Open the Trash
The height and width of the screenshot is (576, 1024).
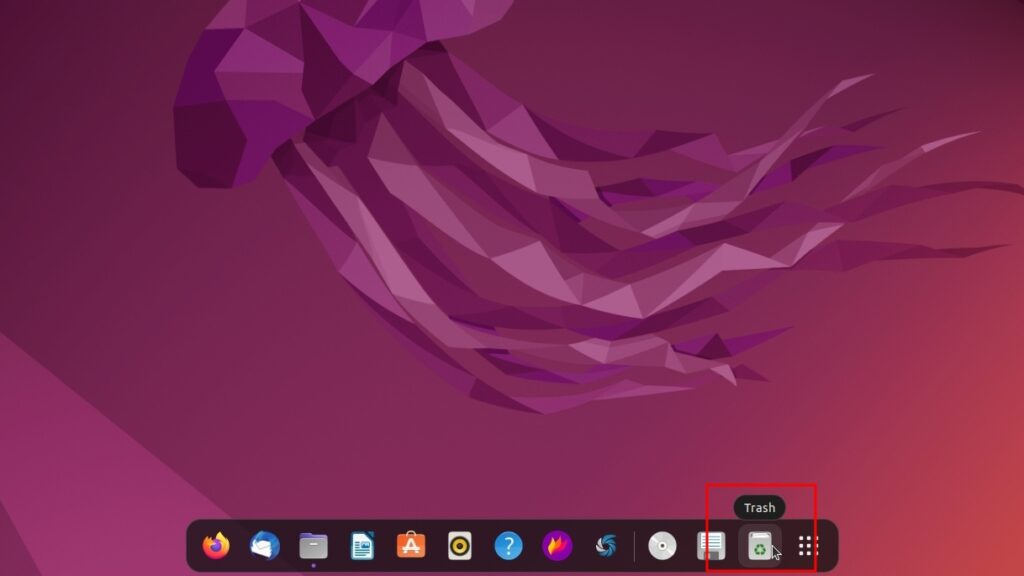[760, 544]
